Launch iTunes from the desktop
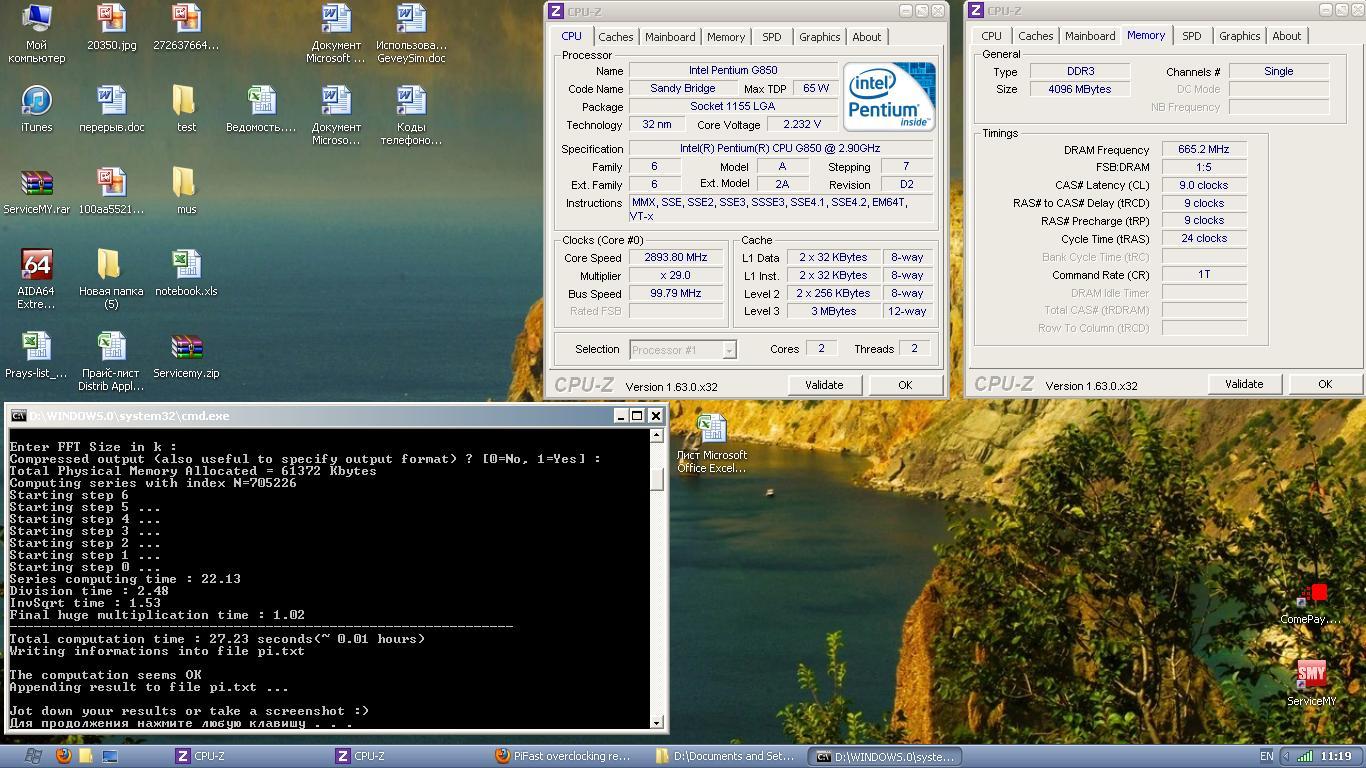Screen dimensions: 1366x768 (37, 101)
